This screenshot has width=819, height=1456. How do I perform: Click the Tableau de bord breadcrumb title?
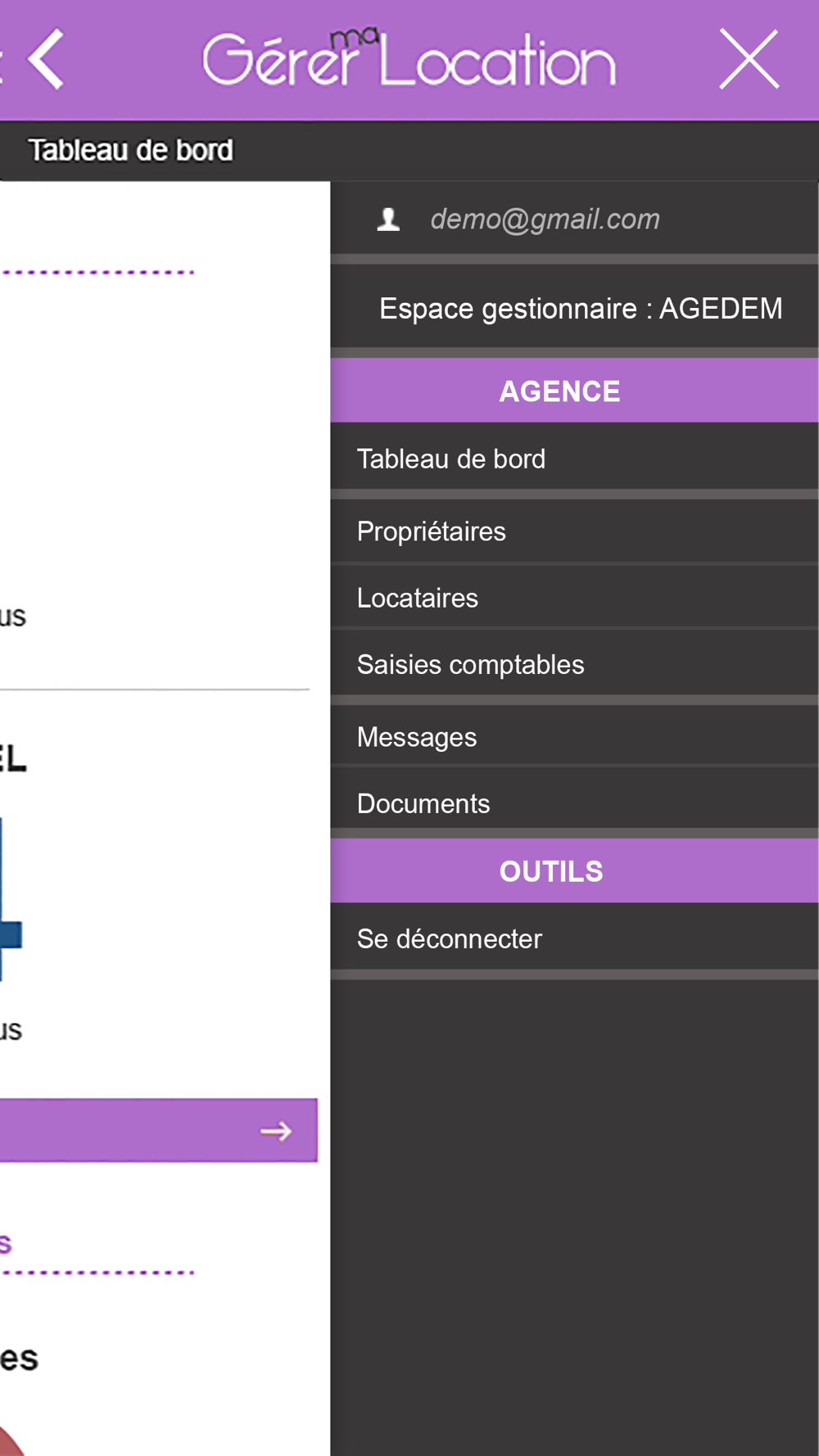pyautogui.click(x=130, y=151)
